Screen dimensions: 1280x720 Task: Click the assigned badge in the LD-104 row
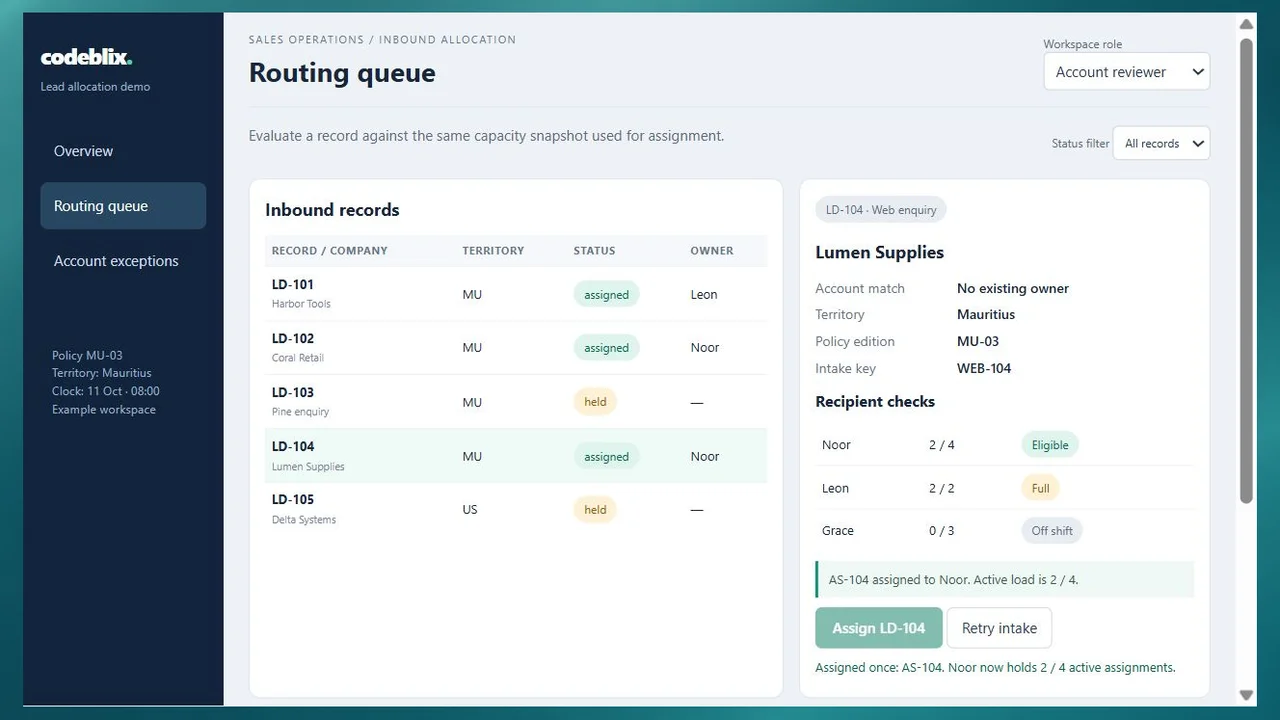click(x=606, y=457)
